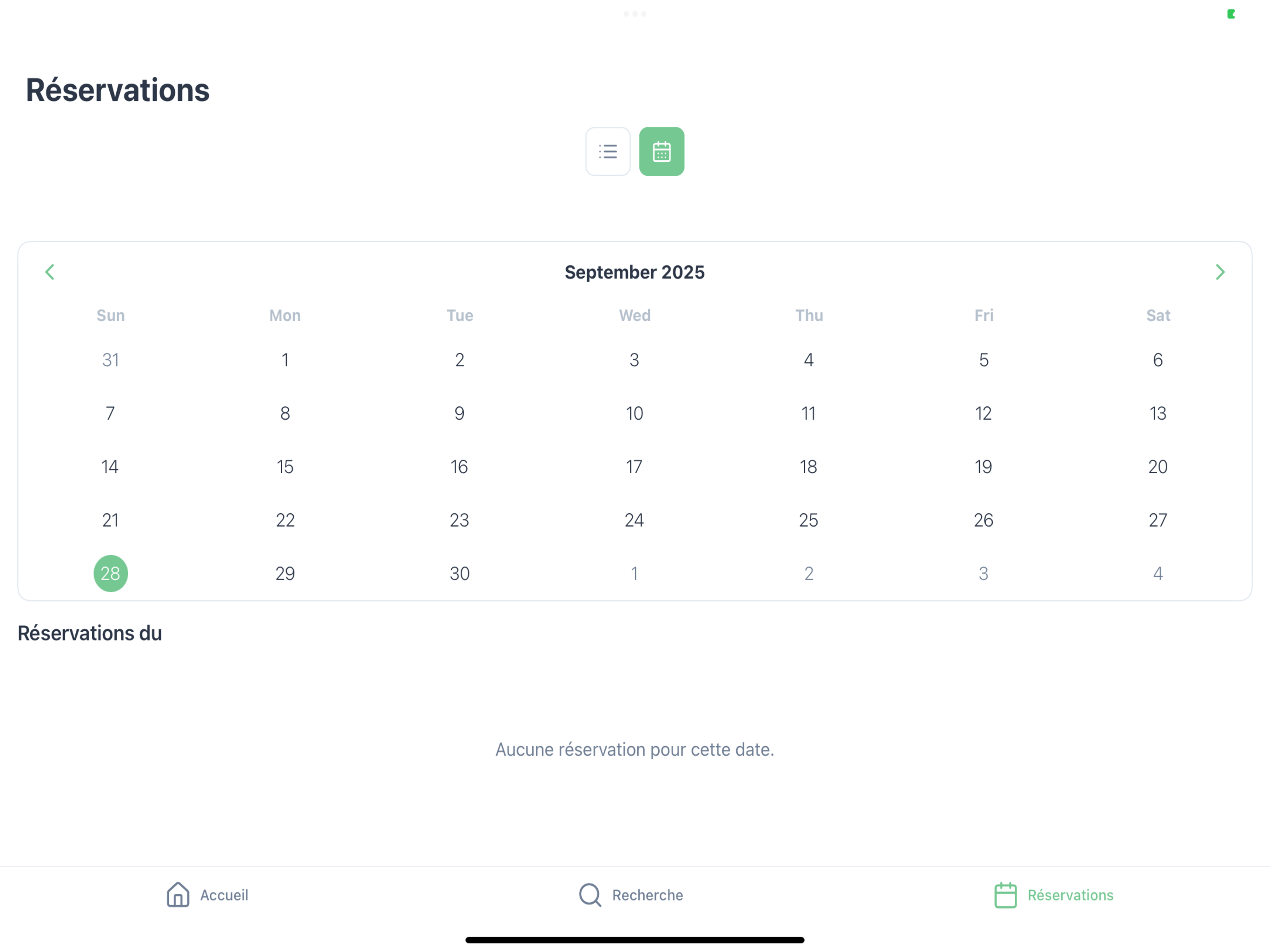Click the September 2025 month title
1270x952 pixels.
635,272
